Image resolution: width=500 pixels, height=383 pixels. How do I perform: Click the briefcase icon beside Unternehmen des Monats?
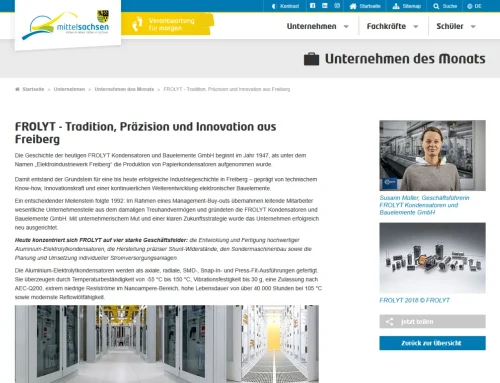click(x=311, y=59)
